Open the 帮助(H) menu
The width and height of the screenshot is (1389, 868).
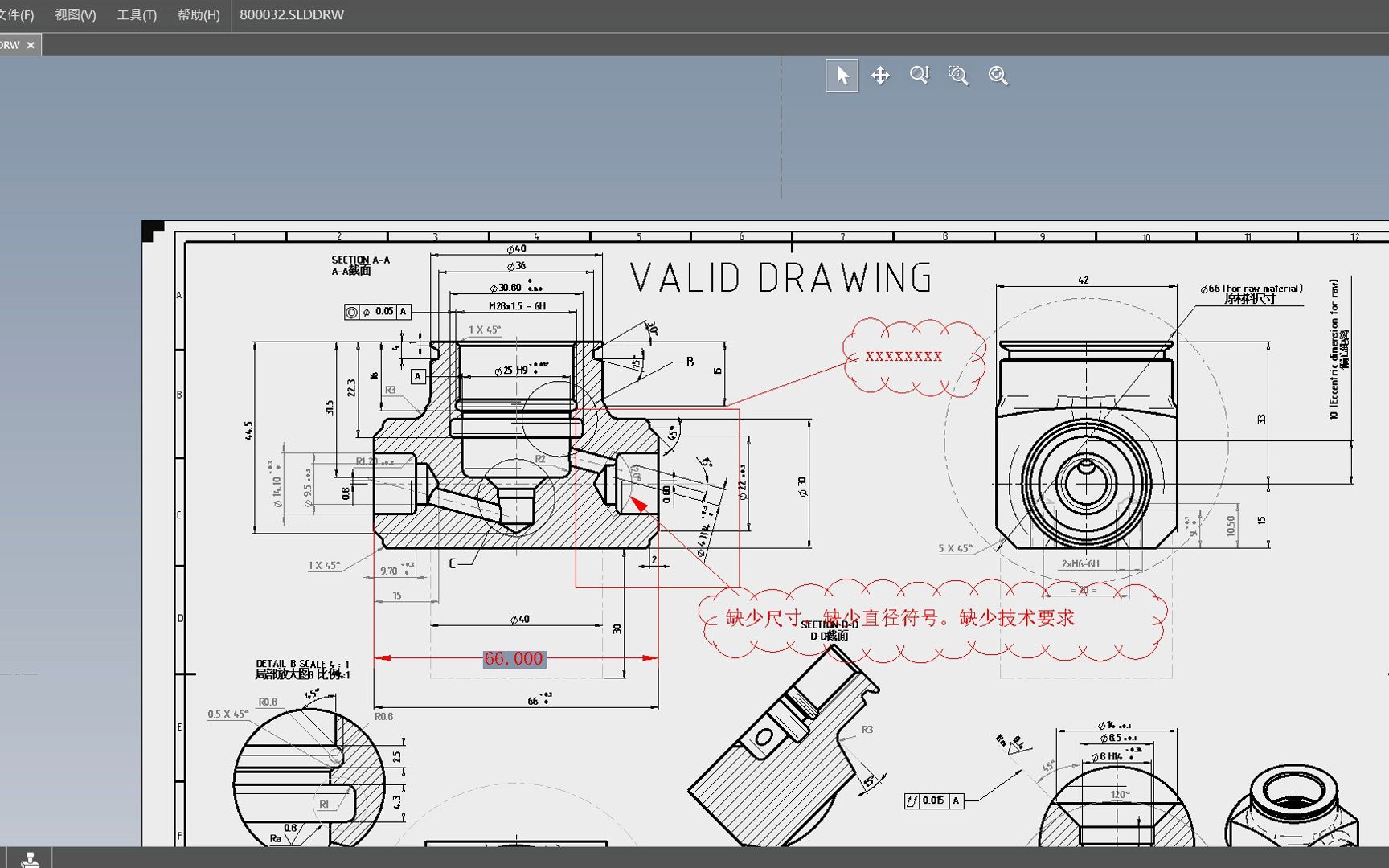[199, 15]
